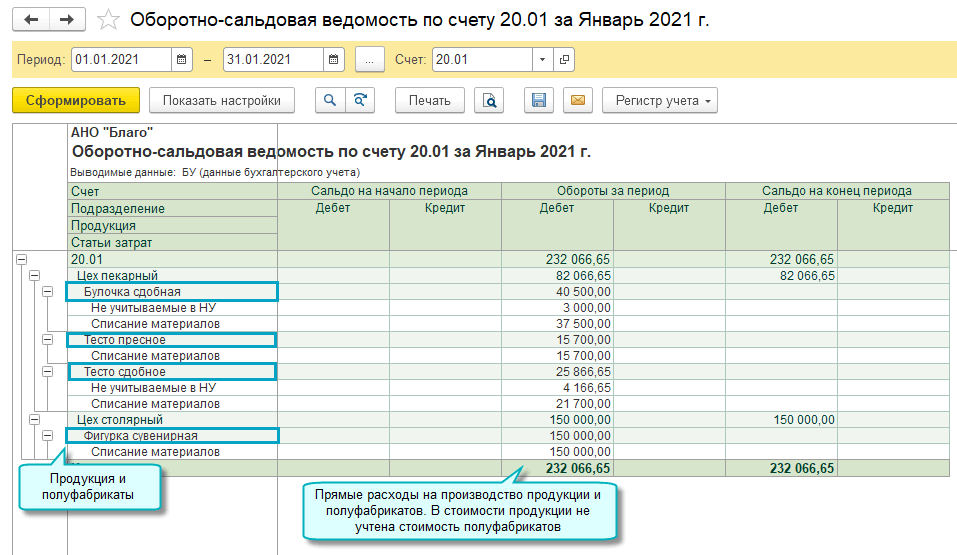957x555 pixels.
Task: Send report by email envelope icon
Action: 578,101
